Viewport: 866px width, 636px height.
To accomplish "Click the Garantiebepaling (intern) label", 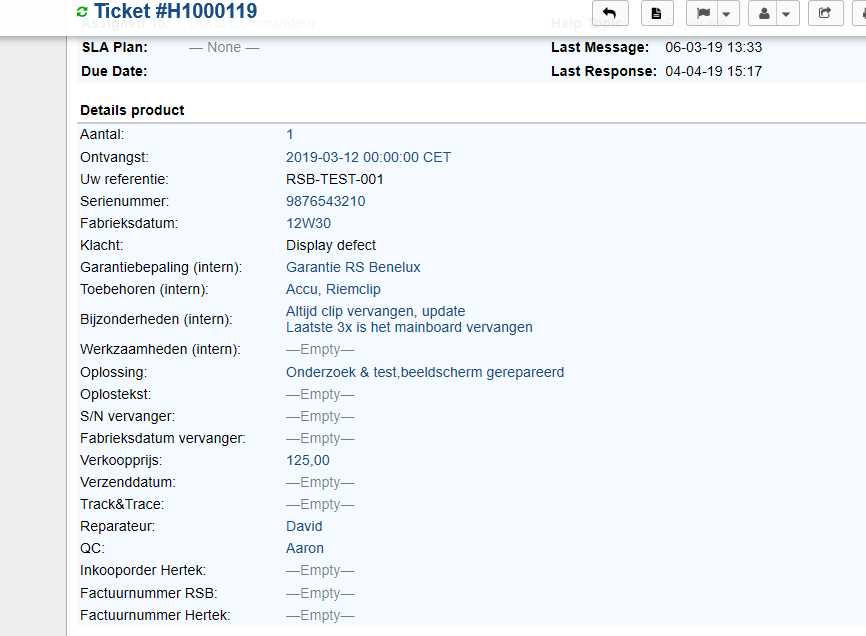I will coord(161,268).
